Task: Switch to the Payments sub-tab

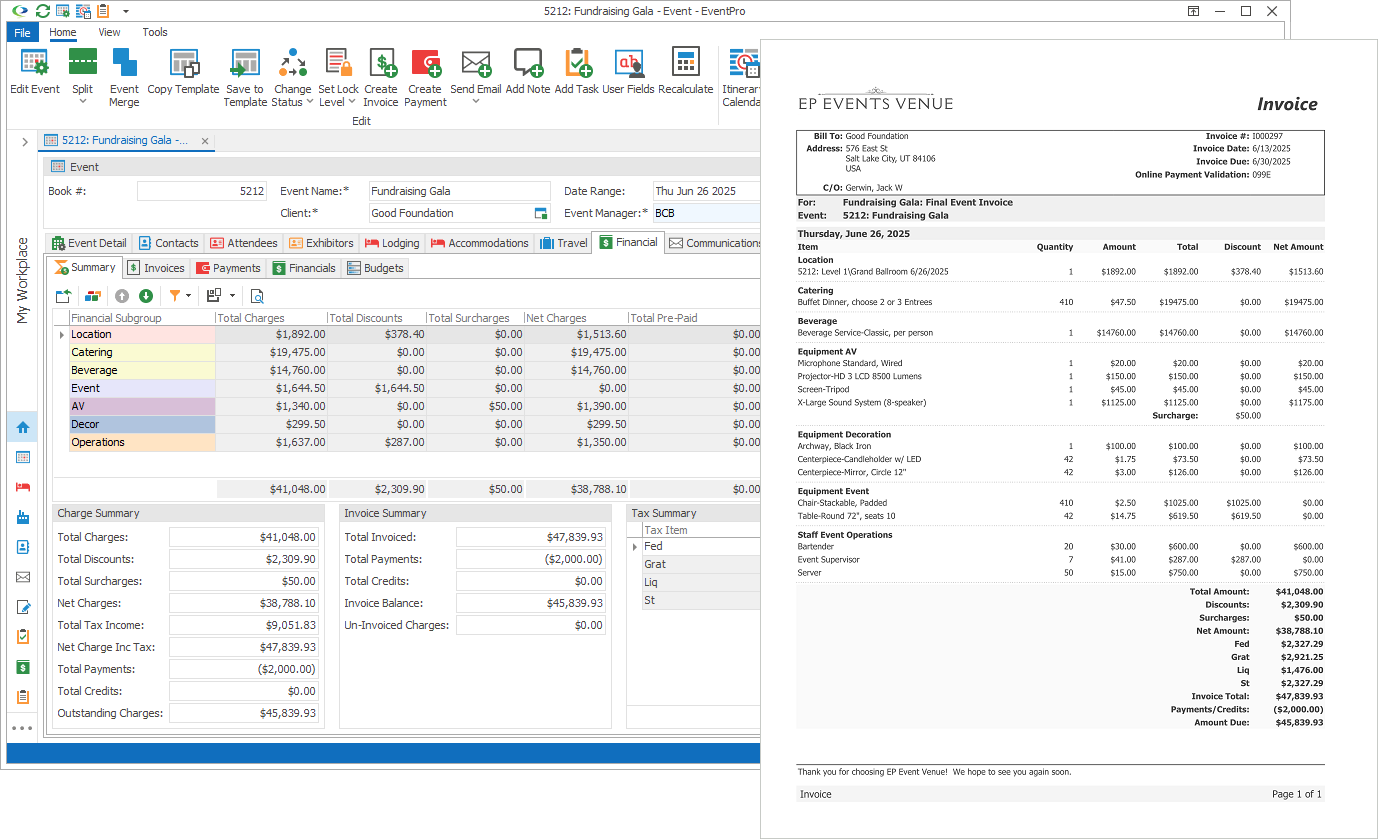Action: [x=228, y=268]
